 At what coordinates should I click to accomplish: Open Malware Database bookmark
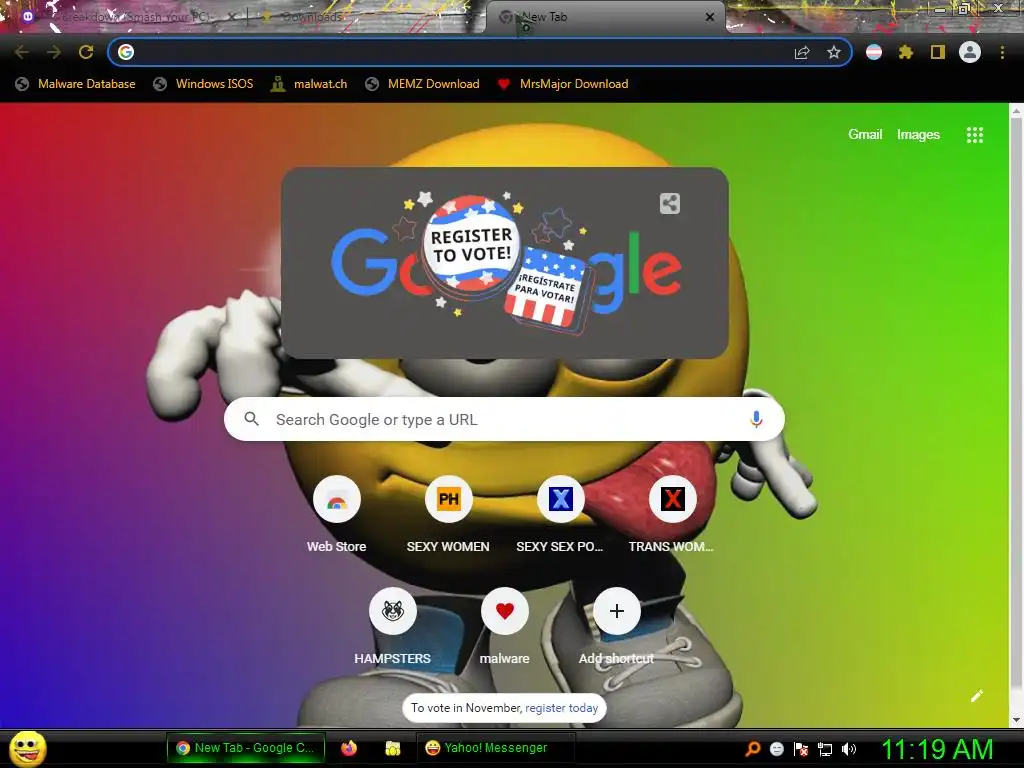tap(75, 84)
